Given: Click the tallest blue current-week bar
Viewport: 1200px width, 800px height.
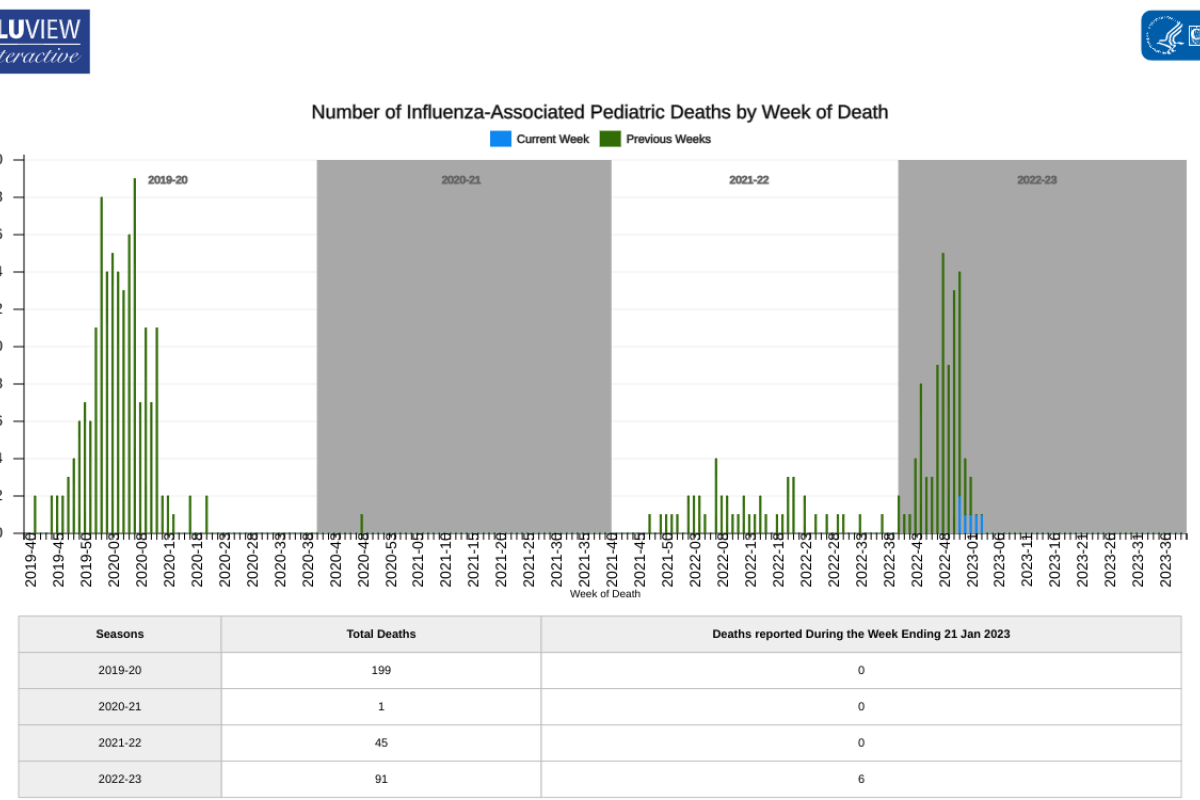Looking at the screenshot, I should point(960,514).
